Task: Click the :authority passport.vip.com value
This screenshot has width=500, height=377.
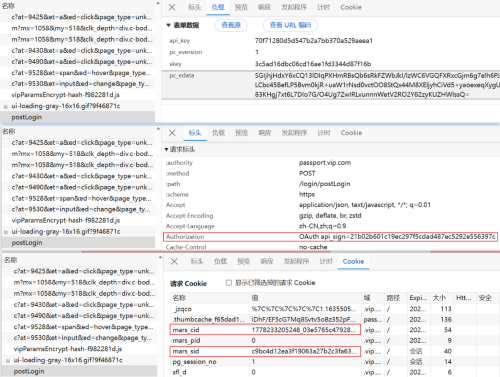Action: (x=325, y=163)
